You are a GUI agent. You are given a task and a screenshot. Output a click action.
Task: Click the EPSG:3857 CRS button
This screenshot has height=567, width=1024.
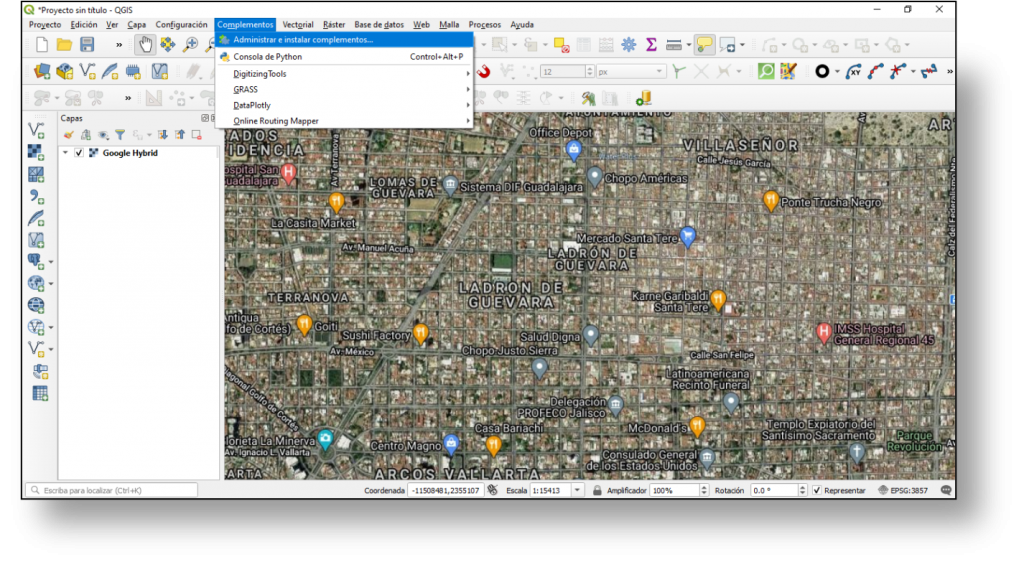(904, 491)
